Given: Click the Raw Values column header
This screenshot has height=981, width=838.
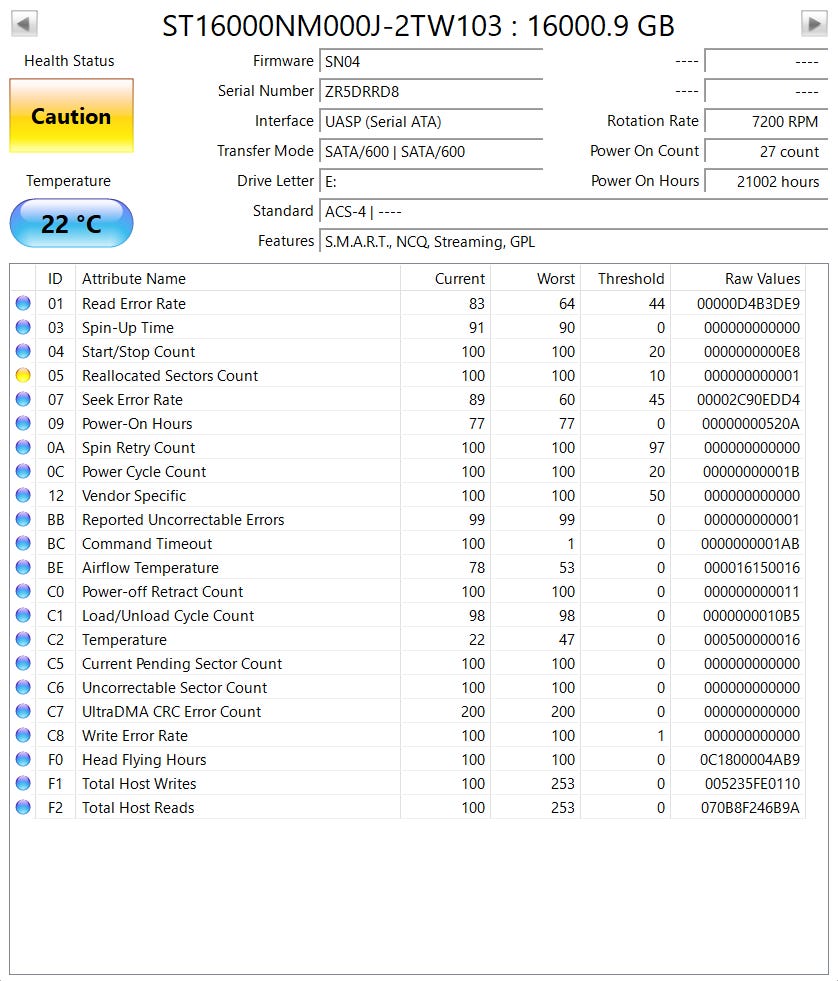Looking at the screenshot, I should click(x=762, y=279).
